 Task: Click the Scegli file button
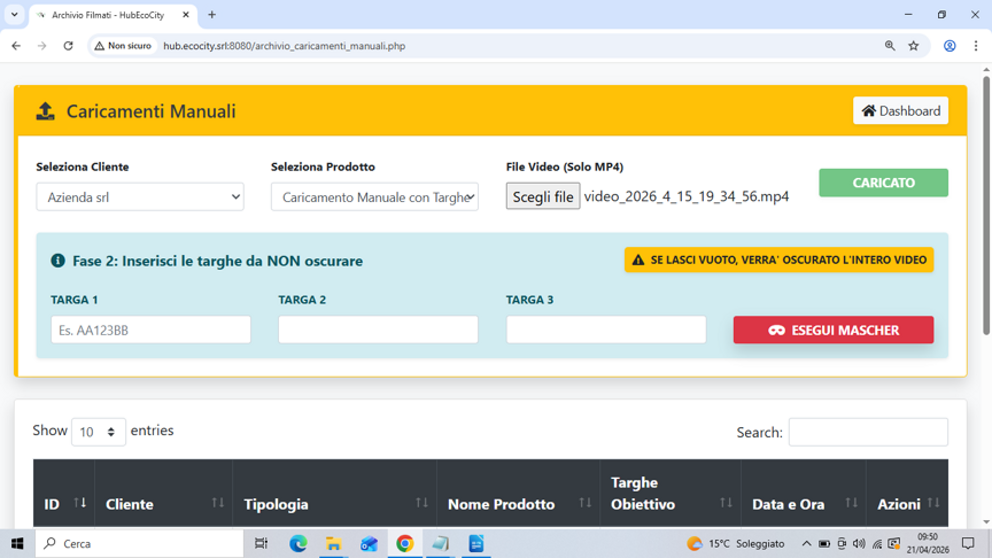543,196
